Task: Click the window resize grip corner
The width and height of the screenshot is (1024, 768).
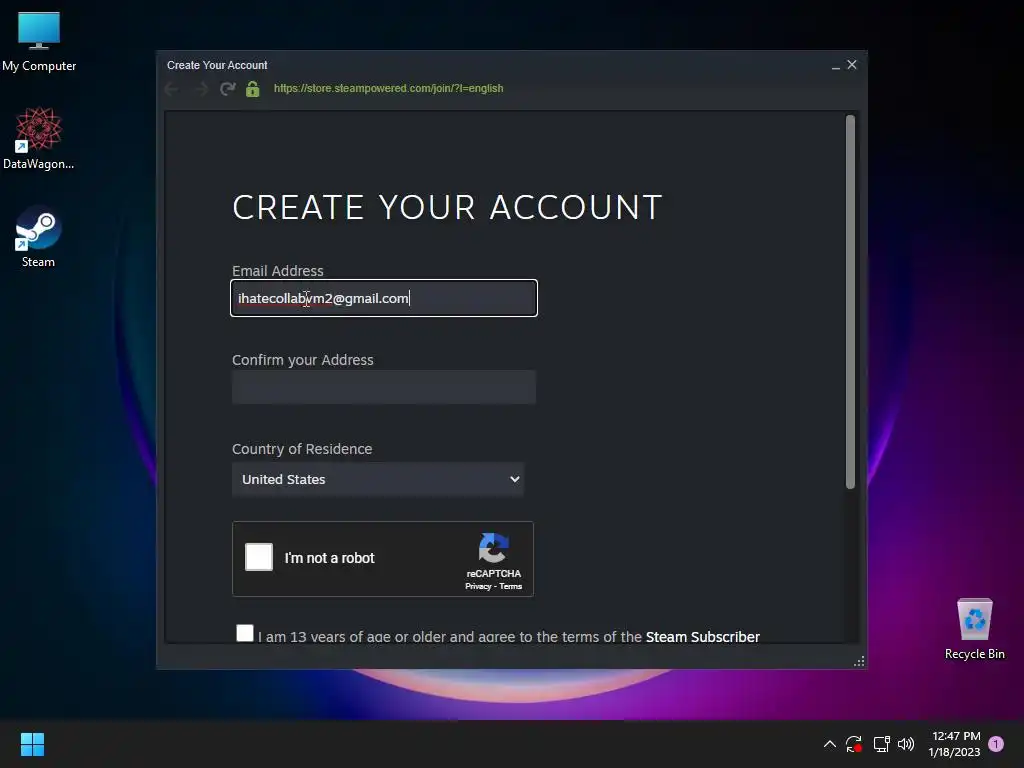Action: tap(859, 662)
